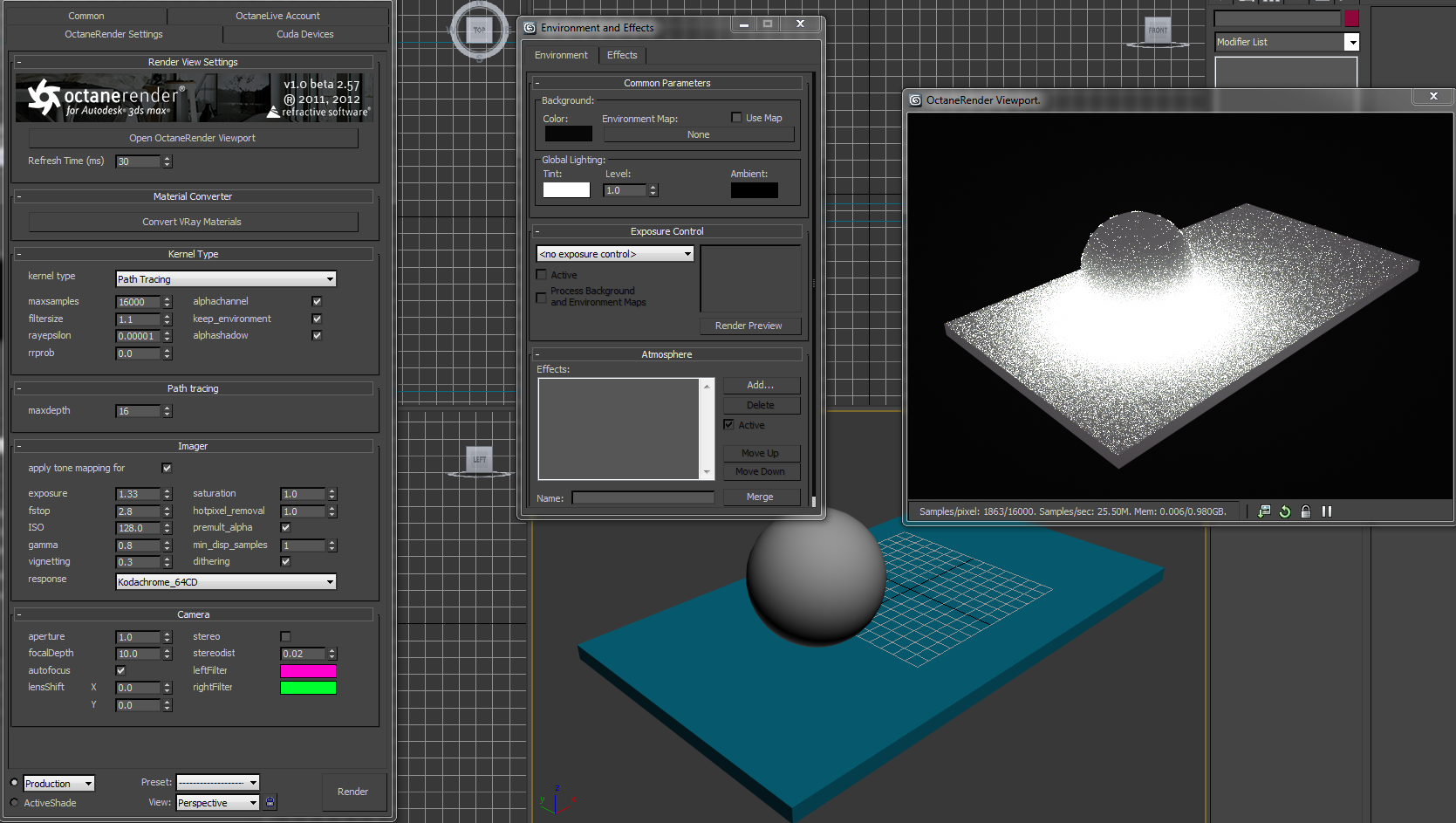Click Open OctaneRender Viewport button
Image resolution: width=1456 pixels, height=823 pixels.
tap(193, 138)
